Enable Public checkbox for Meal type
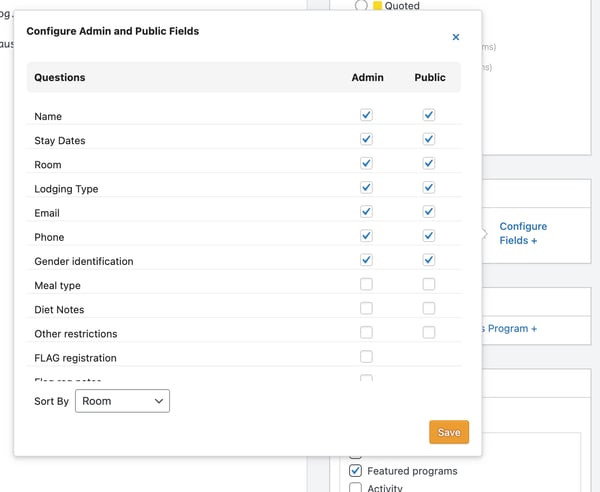 point(429,284)
